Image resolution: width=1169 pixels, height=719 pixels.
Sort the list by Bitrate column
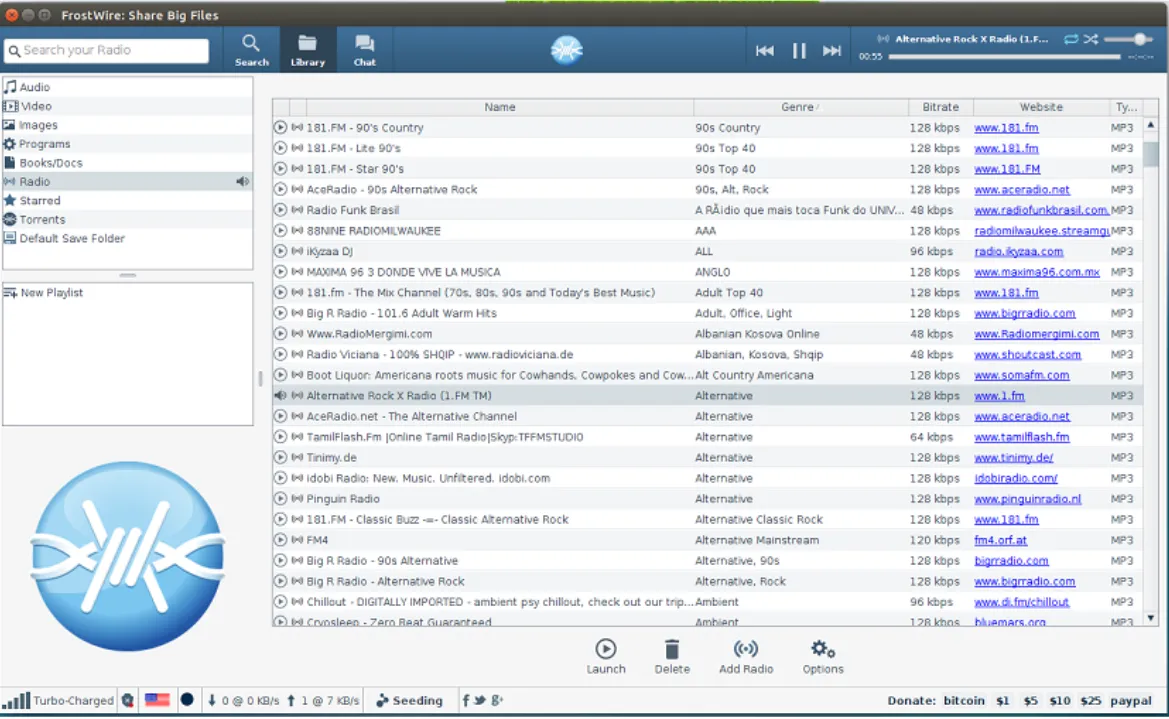point(940,107)
